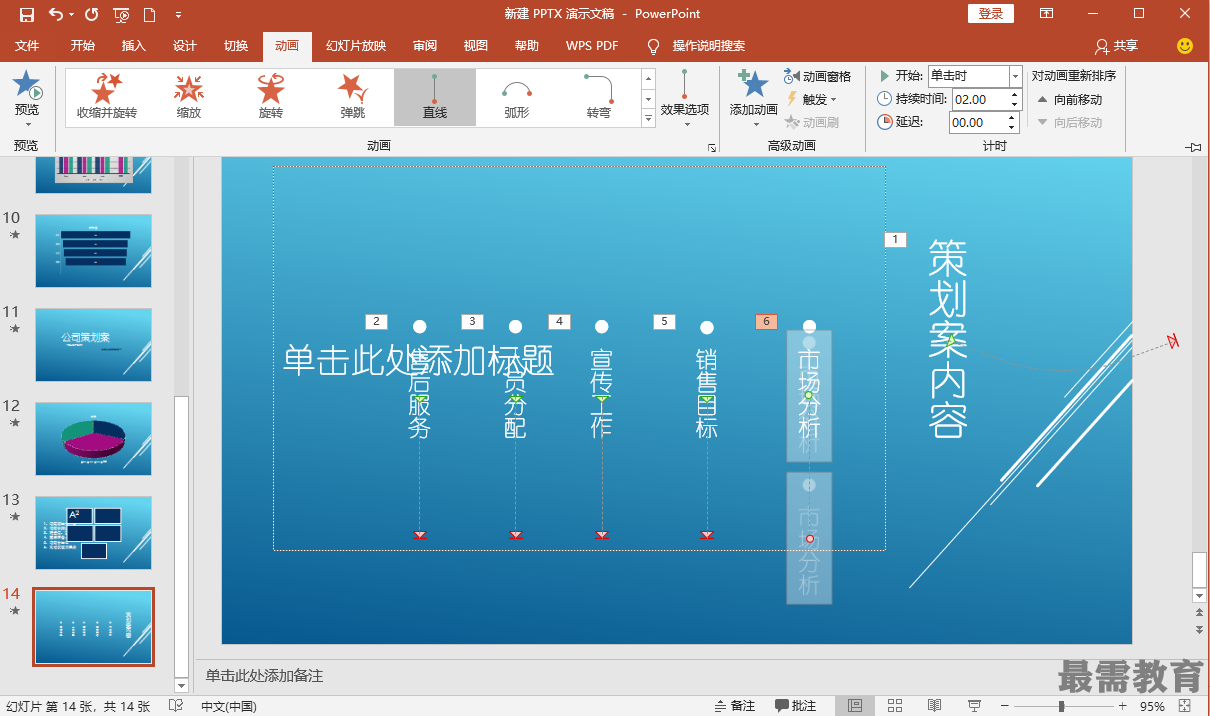Start slideshow from beginning icon in title bar
This screenshot has width=1210, height=716.
(x=121, y=14)
